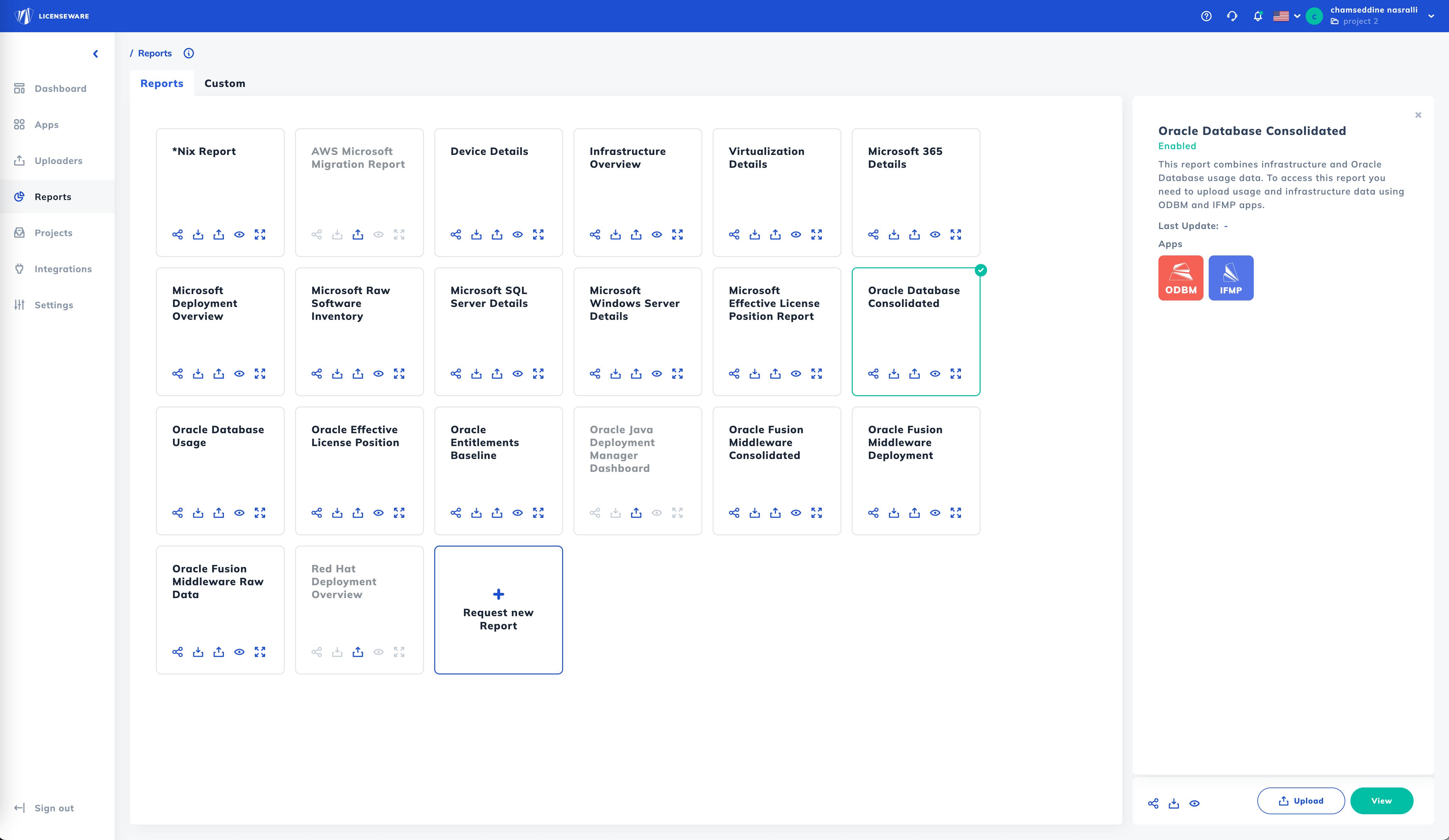Image resolution: width=1449 pixels, height=840 pixels.
Task: Expand Virtualization Details report fullscreen
Action: pos(817,234)
